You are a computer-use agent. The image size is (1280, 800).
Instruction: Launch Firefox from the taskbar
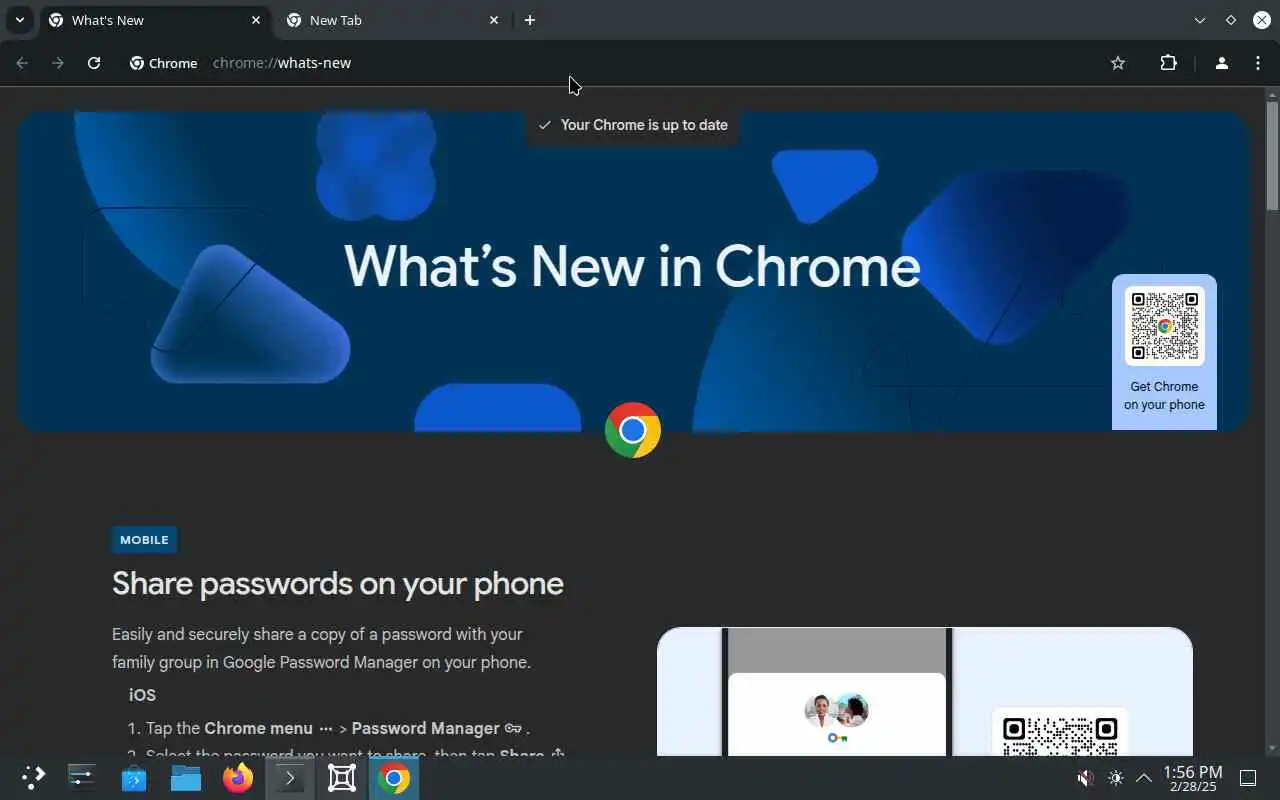pyautogui.click(x=238, y=778)
